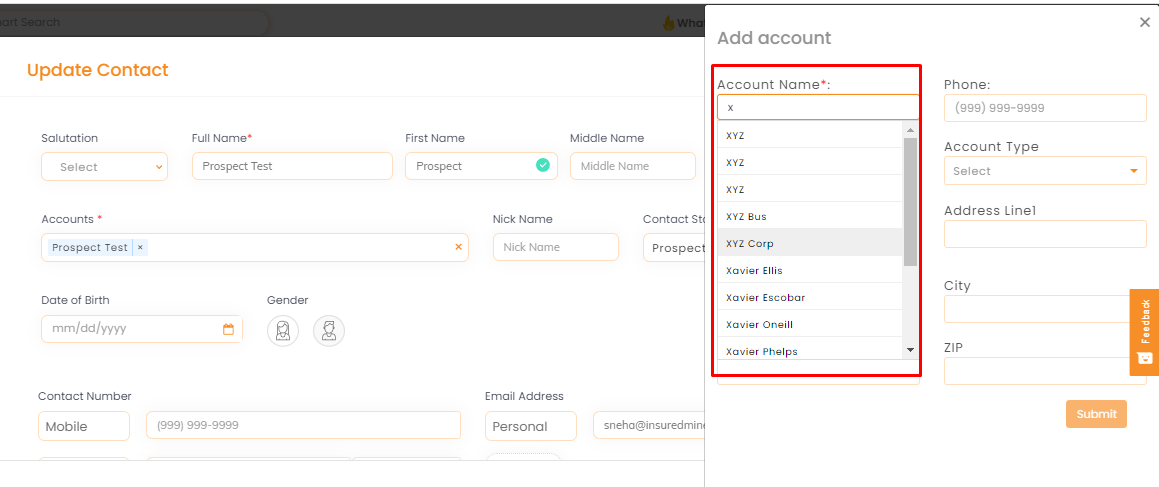
Task: Open the Feedback side tab
Action: pyautogui.click(x=1144, y=332)
